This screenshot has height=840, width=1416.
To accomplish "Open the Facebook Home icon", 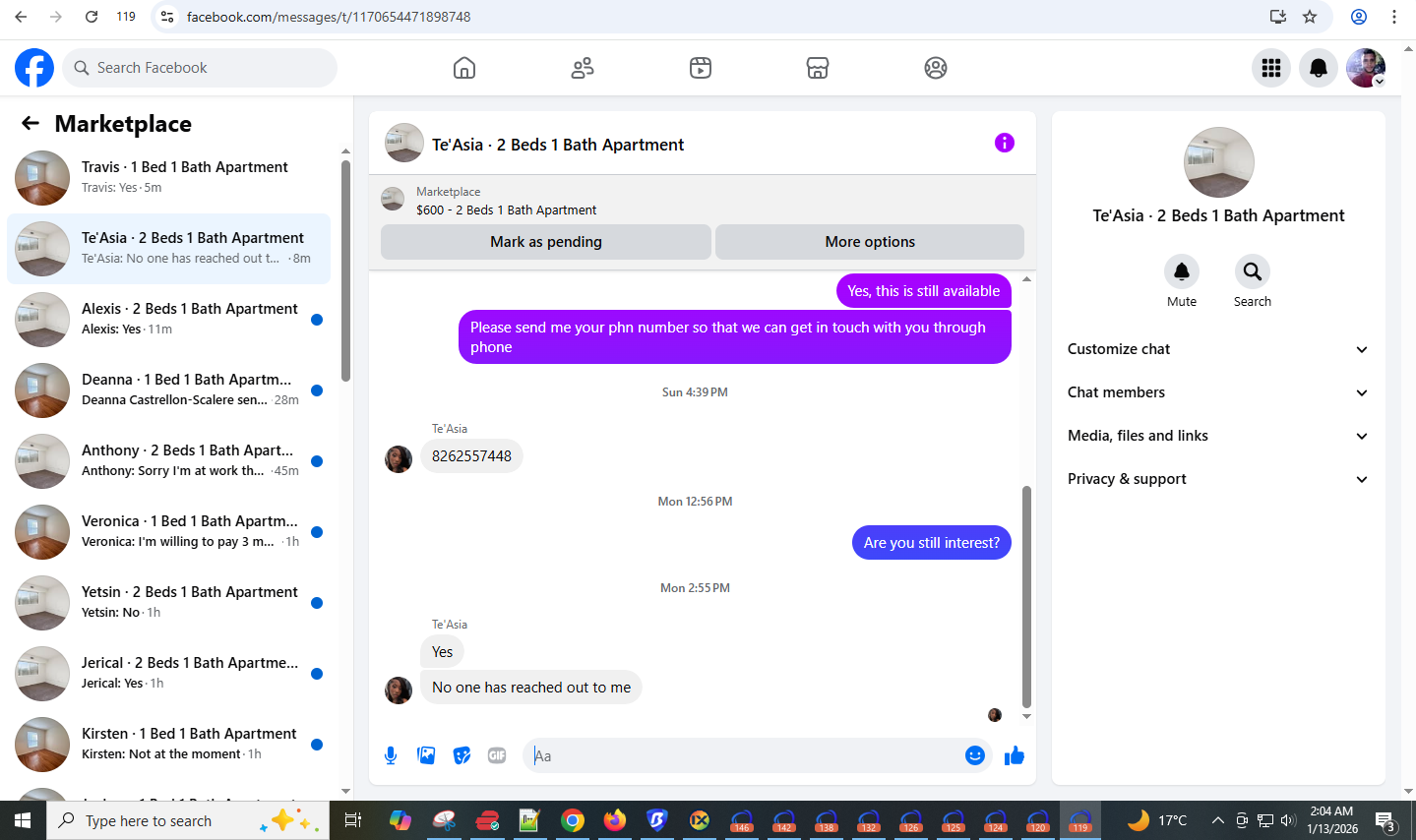I will (464, 68).
